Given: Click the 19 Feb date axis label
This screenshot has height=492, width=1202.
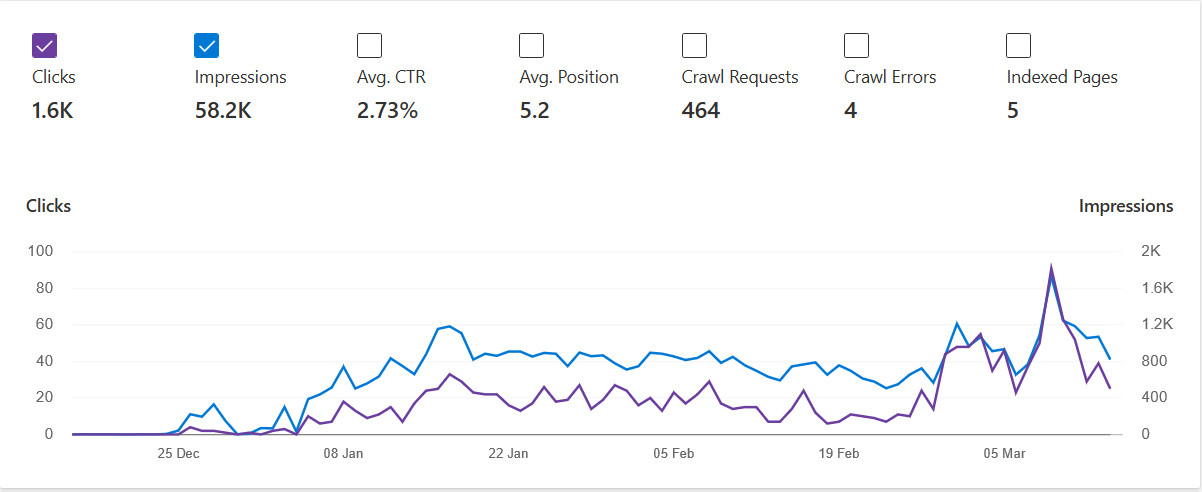Looking at the screenshot, I should click(x=839, y=454).
